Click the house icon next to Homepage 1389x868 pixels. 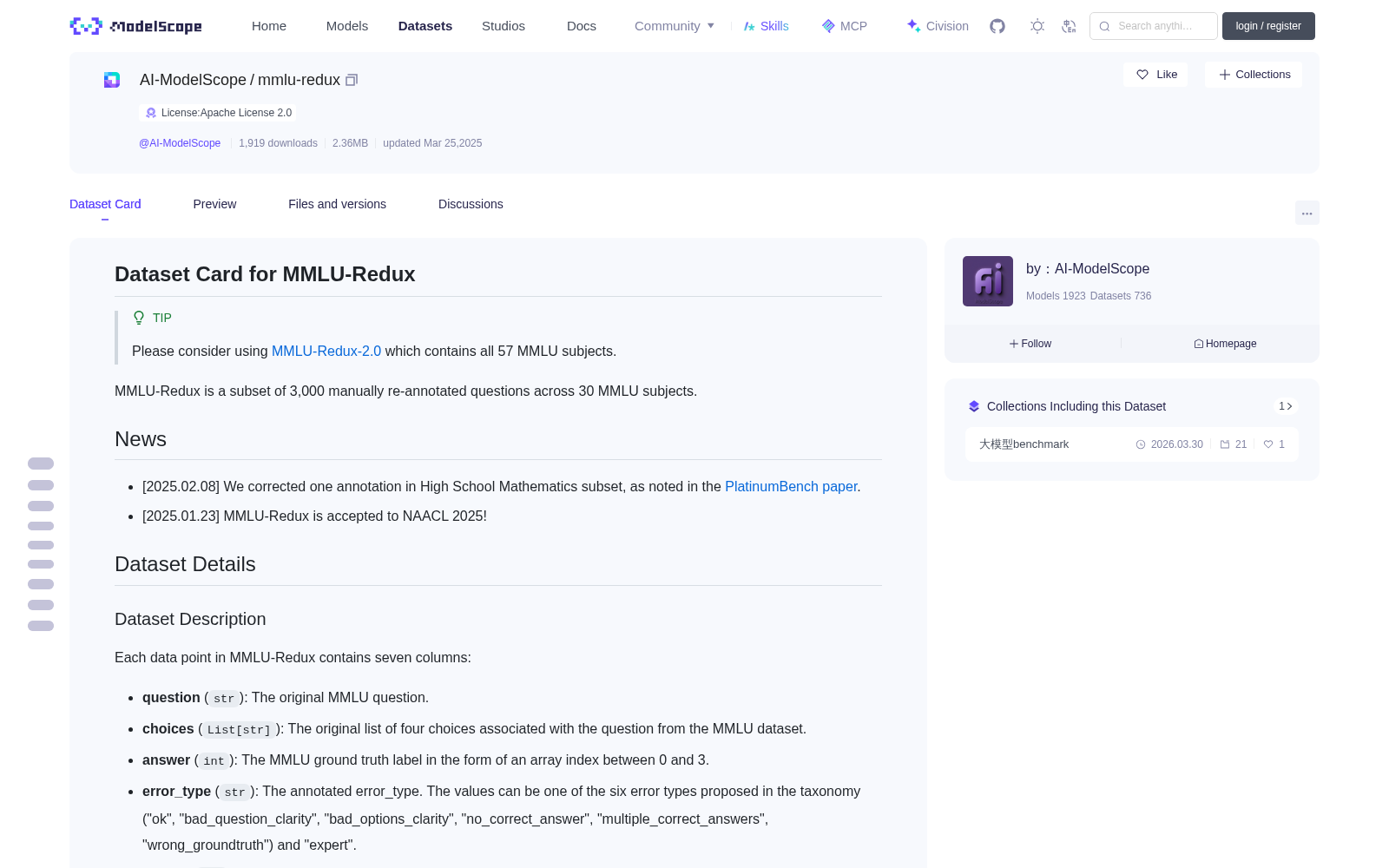[1199, 344]
